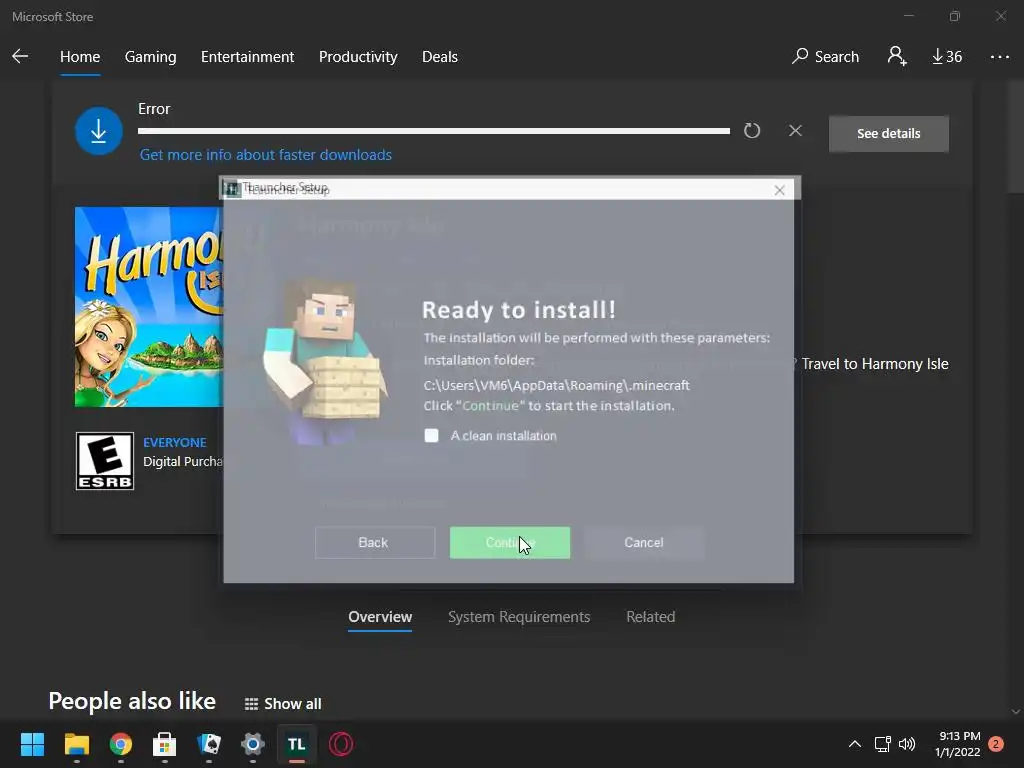Open the volume control tray icon
The width and height of the screenshot is (1024, 768).
(907, 744)
